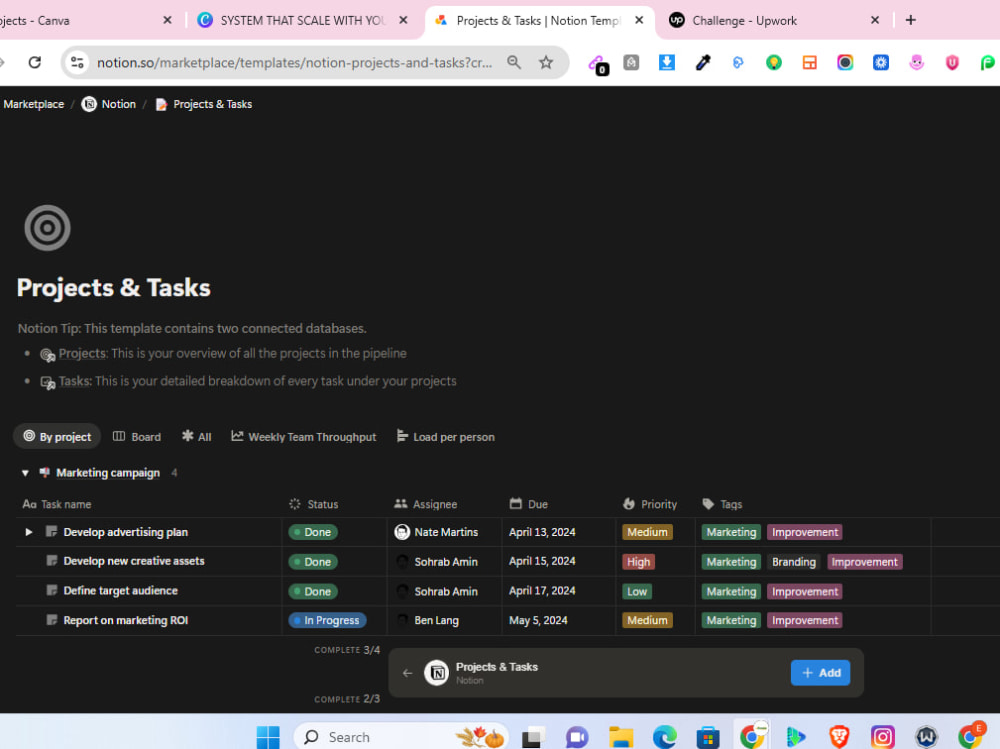Open Weekly Team Throughput view

click(x=304, y=436)
